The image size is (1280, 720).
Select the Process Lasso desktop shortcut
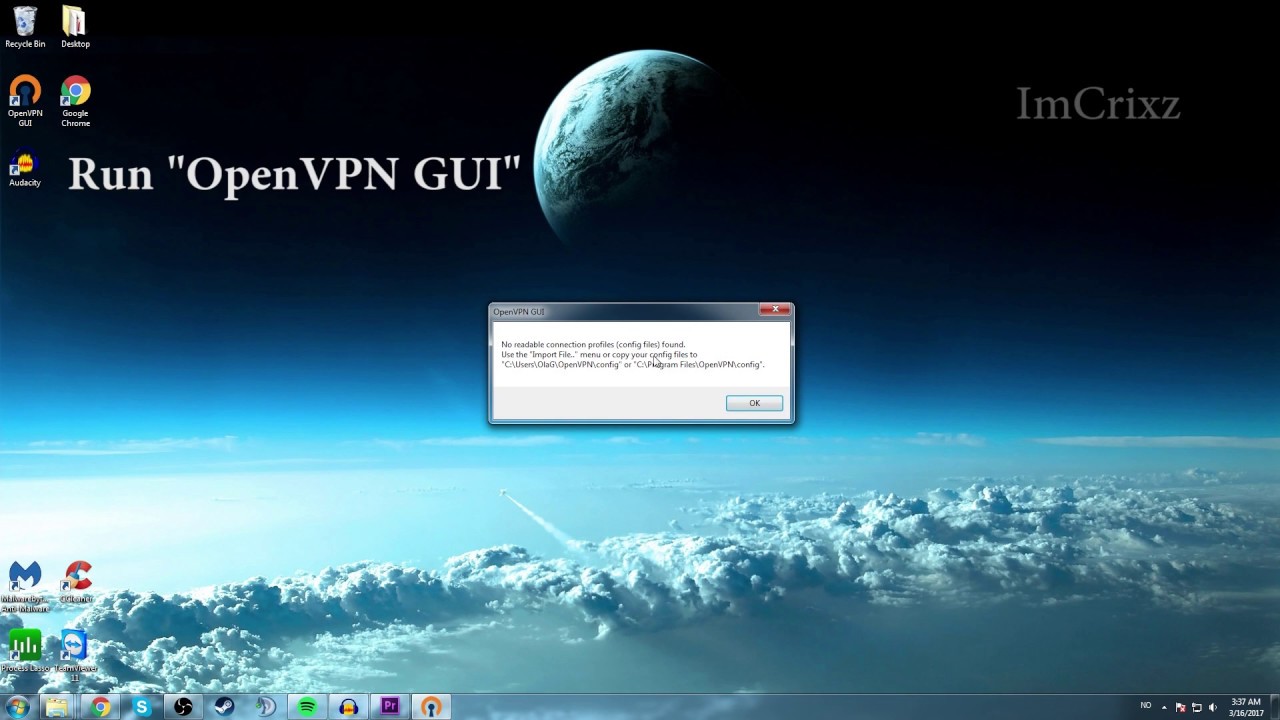25,650
